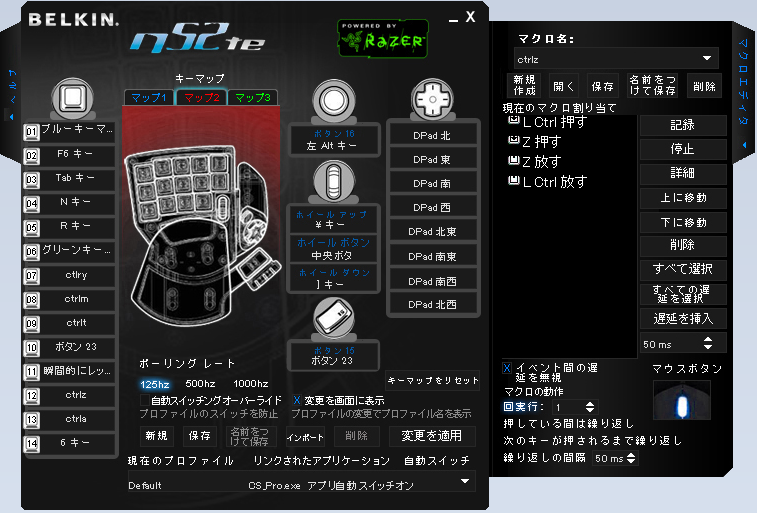Select key number 08 icon

pos(31,300)
